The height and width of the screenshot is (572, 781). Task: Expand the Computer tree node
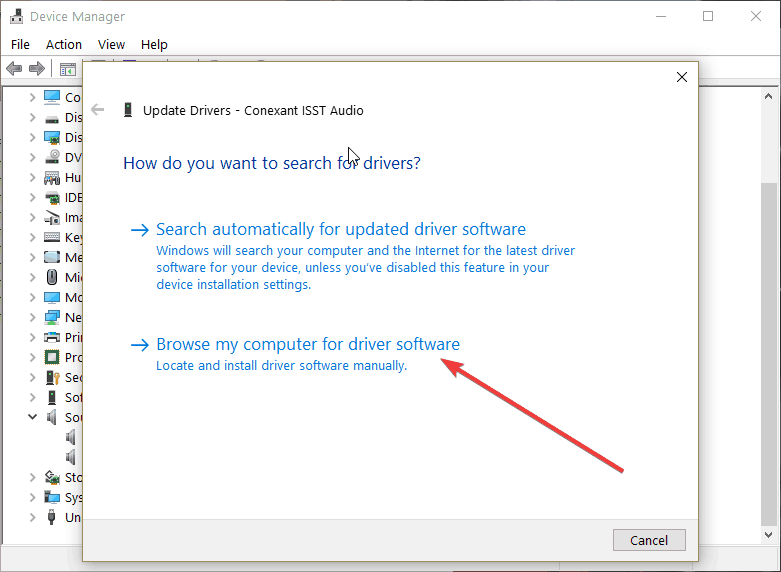pos(32,97)
